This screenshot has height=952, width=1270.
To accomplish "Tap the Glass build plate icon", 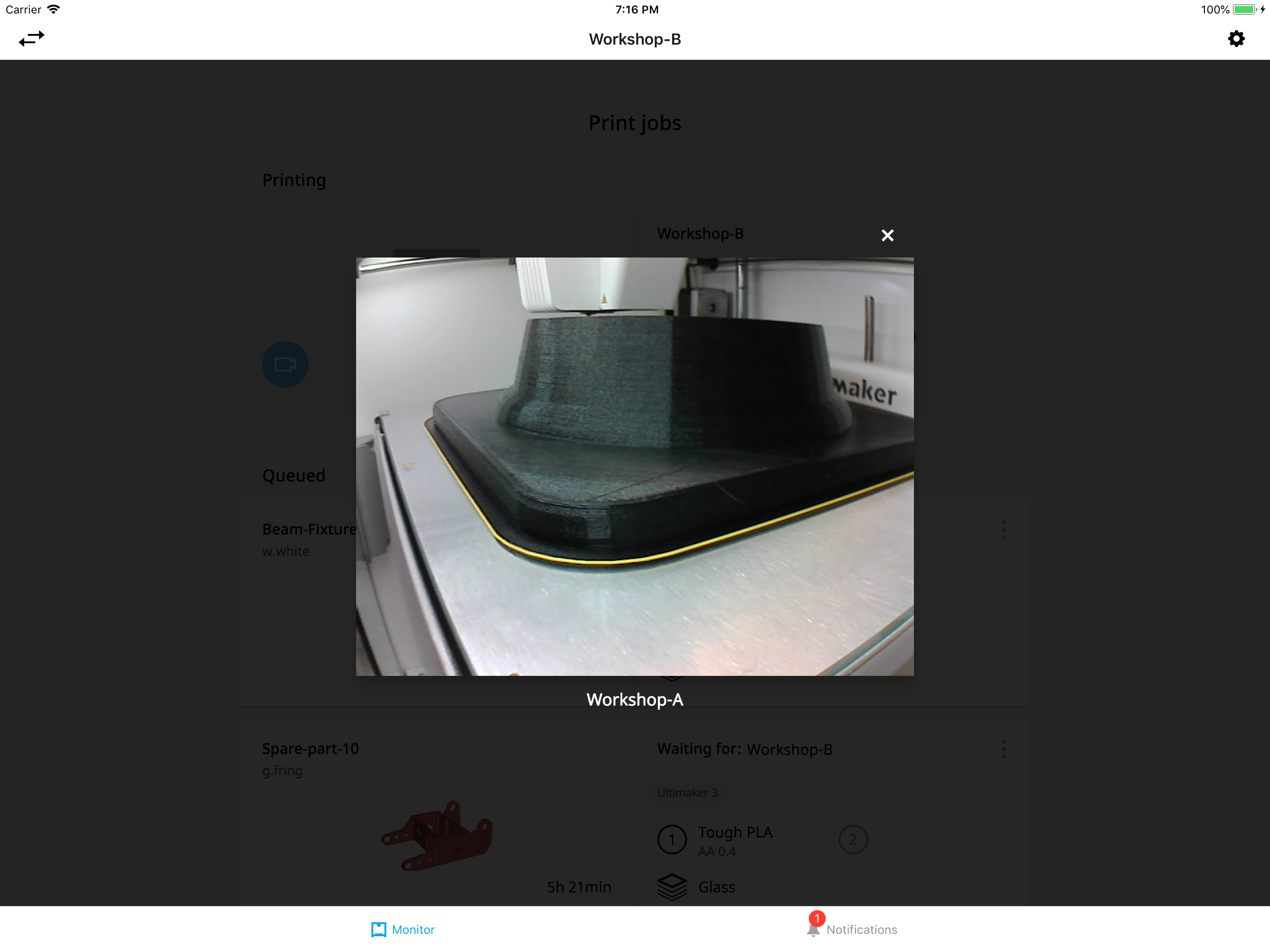I will click(x=672, y=887).
